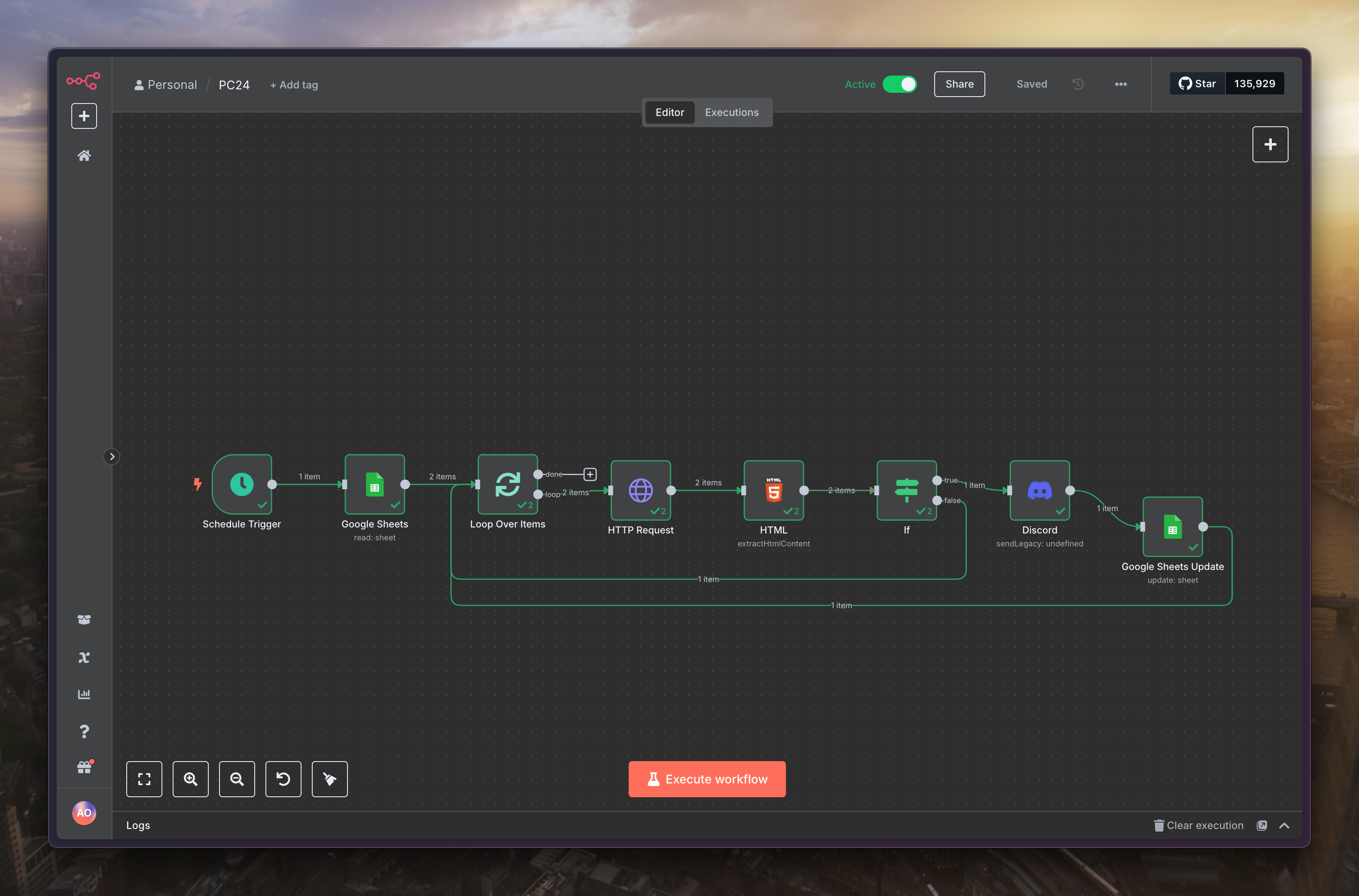Expand the collapsed left sidebar chevron

112,457
